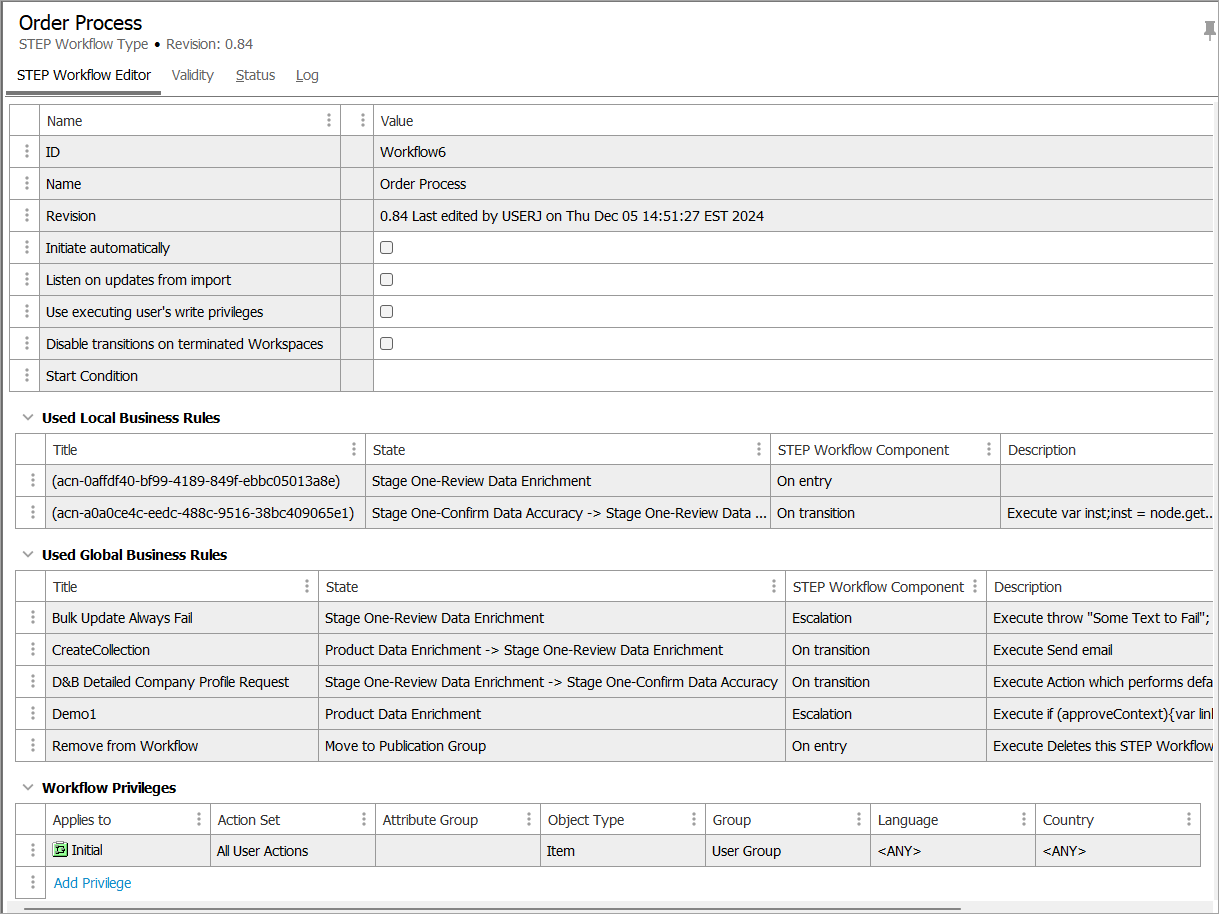Collapse the Used Local Business Rules section
This screenshot has width=1219, height=914.
point(28,418)
